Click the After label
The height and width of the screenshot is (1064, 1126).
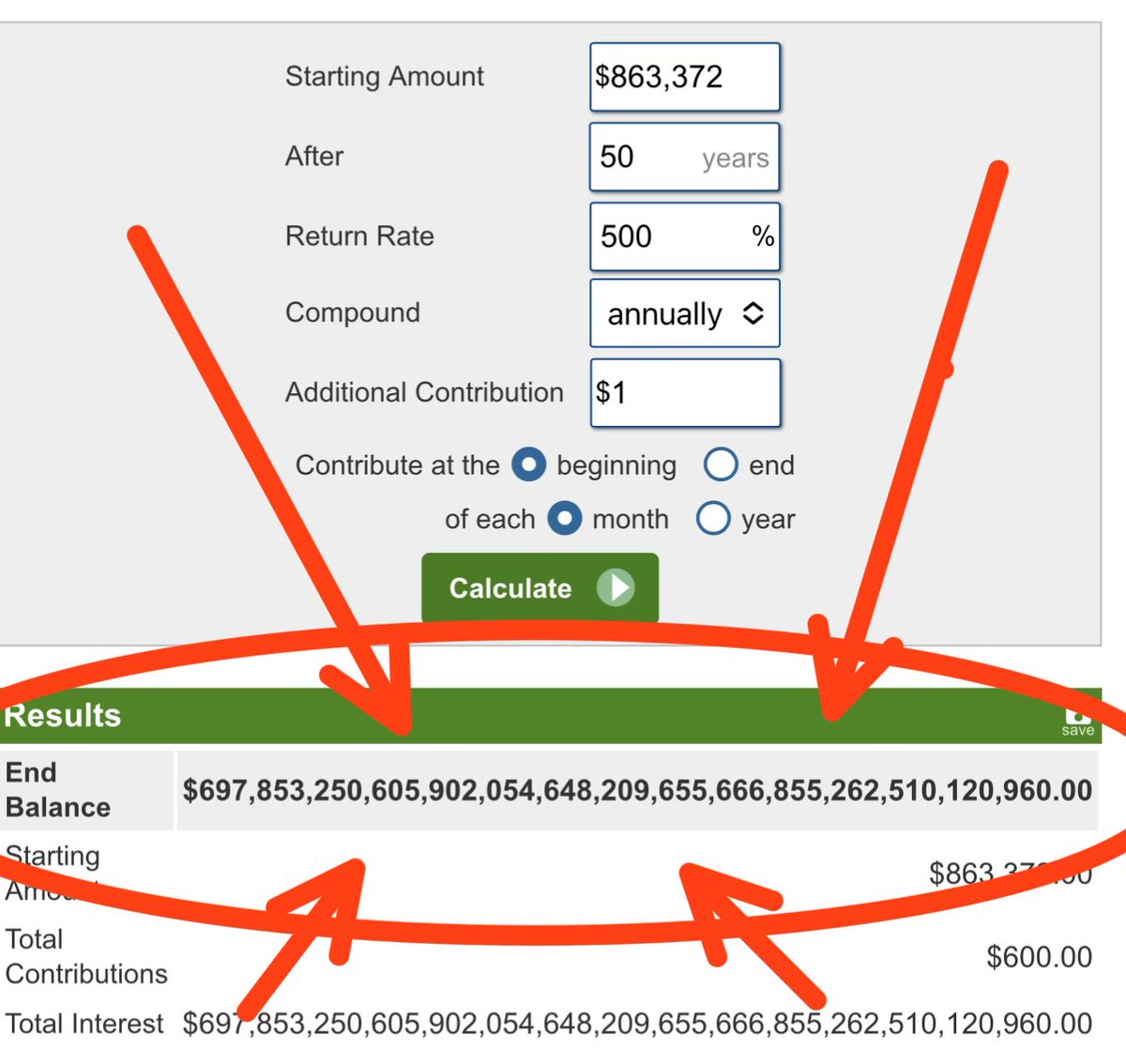(314, 156)
